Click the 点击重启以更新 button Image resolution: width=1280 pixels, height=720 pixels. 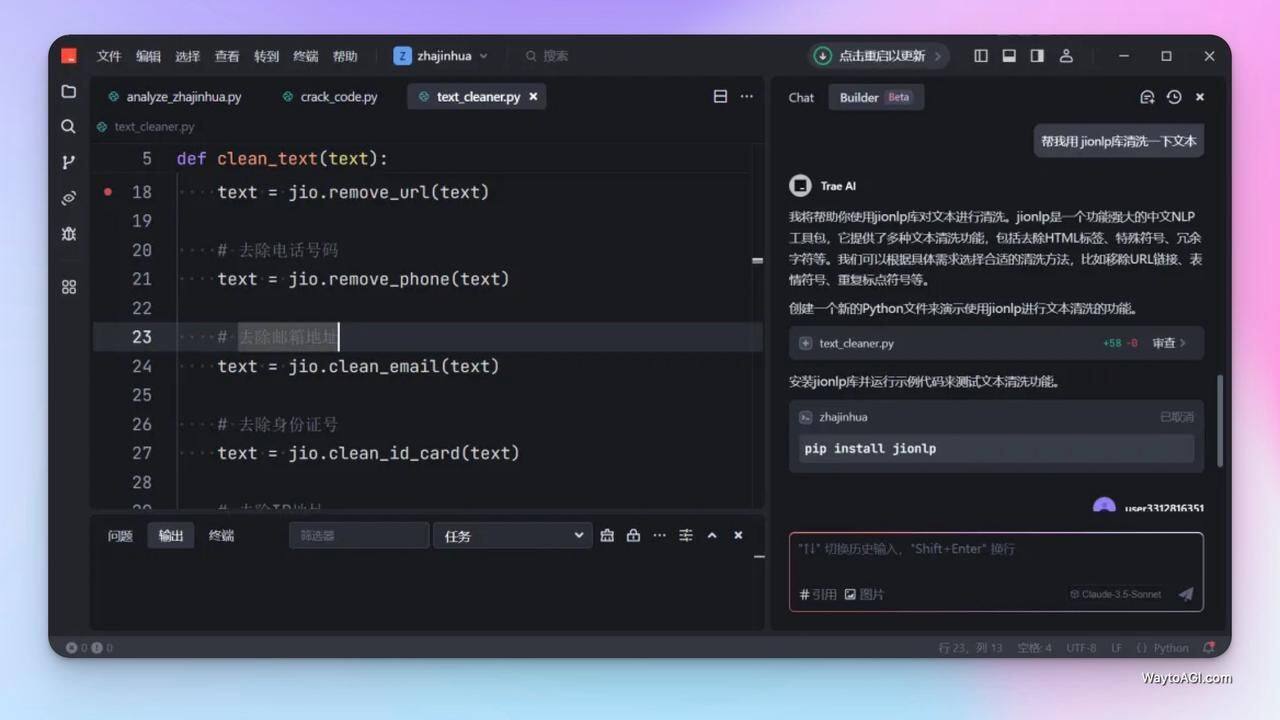coord(880,56)
